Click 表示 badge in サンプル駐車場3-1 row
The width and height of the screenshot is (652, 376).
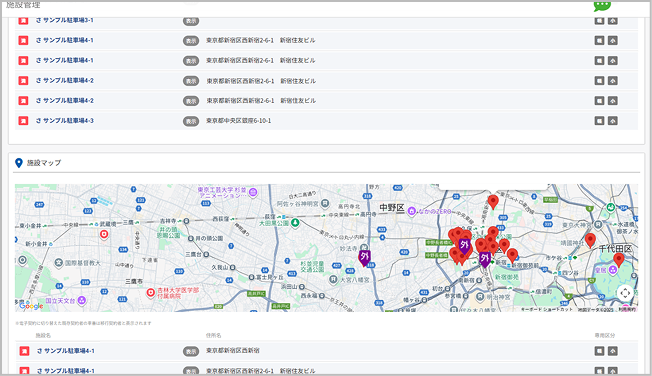click(191, 20)
